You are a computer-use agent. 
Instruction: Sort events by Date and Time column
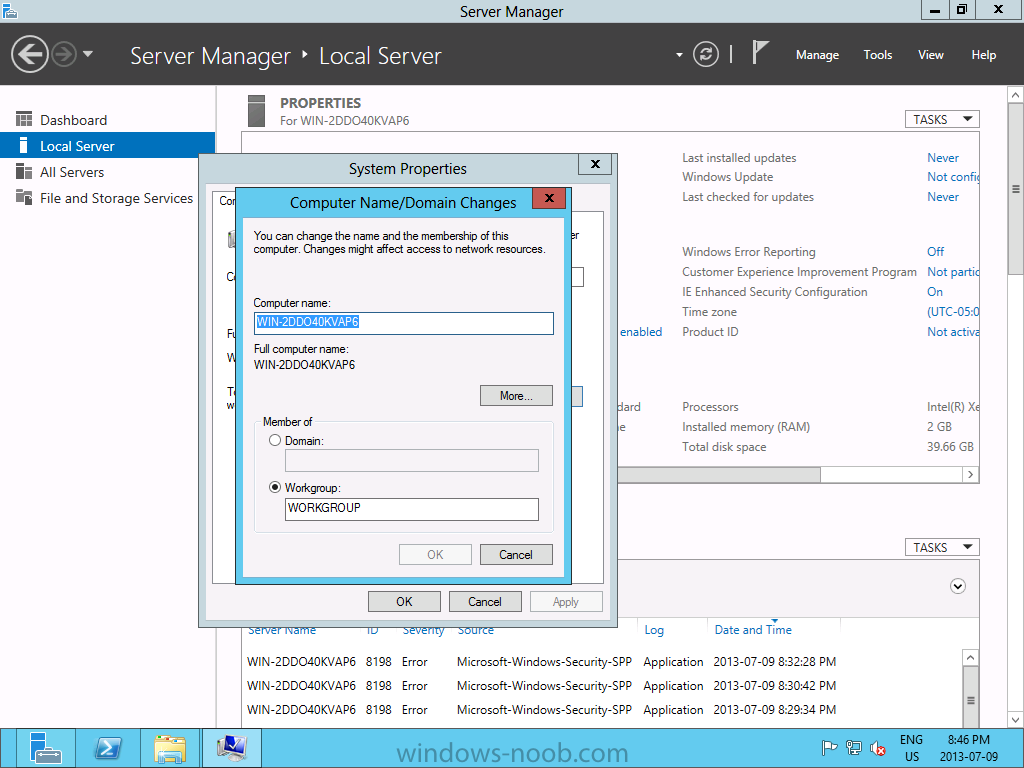753,630
